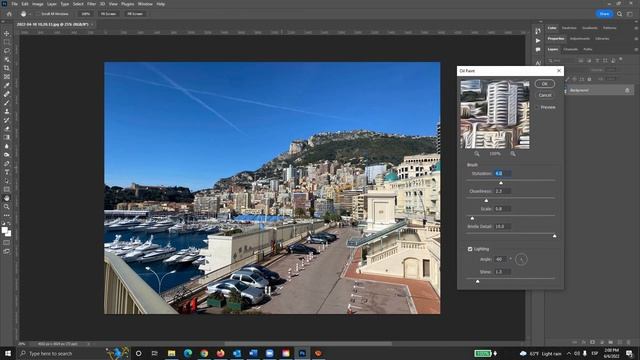Screen dimensions: 640x360
Task: Open the search magnifier beside Share
Action: [620, 14]
